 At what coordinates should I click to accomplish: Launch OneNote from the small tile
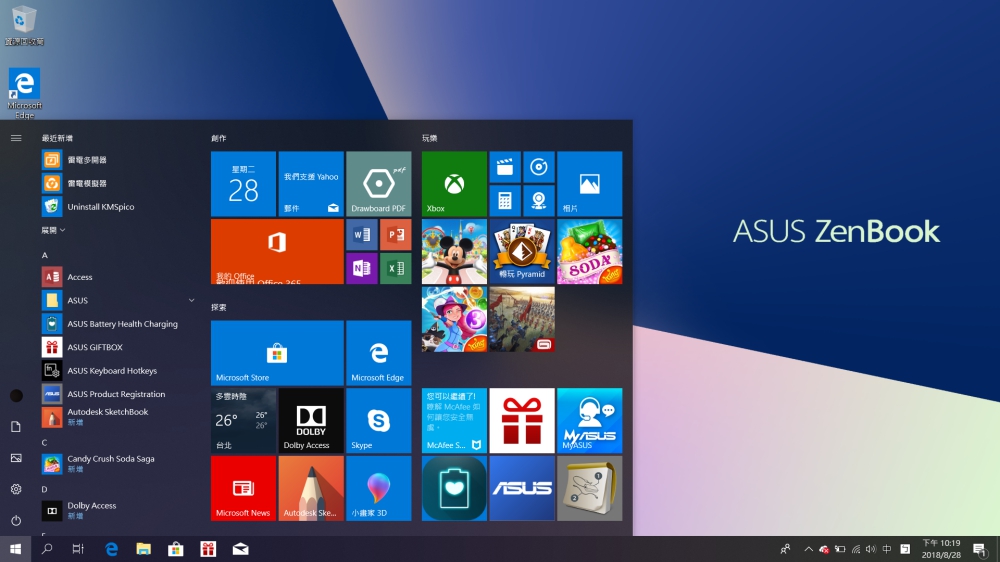tap(362, 269)
